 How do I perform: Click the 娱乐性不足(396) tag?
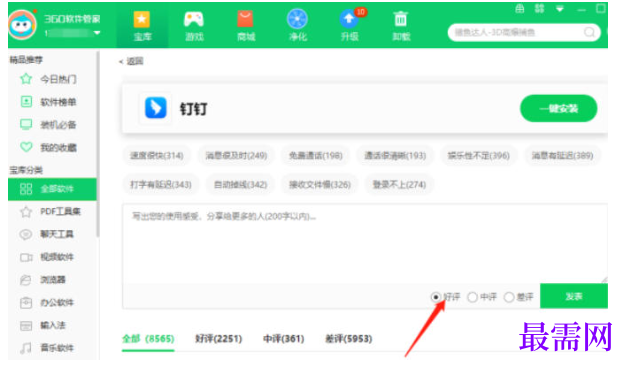[478, 155]
